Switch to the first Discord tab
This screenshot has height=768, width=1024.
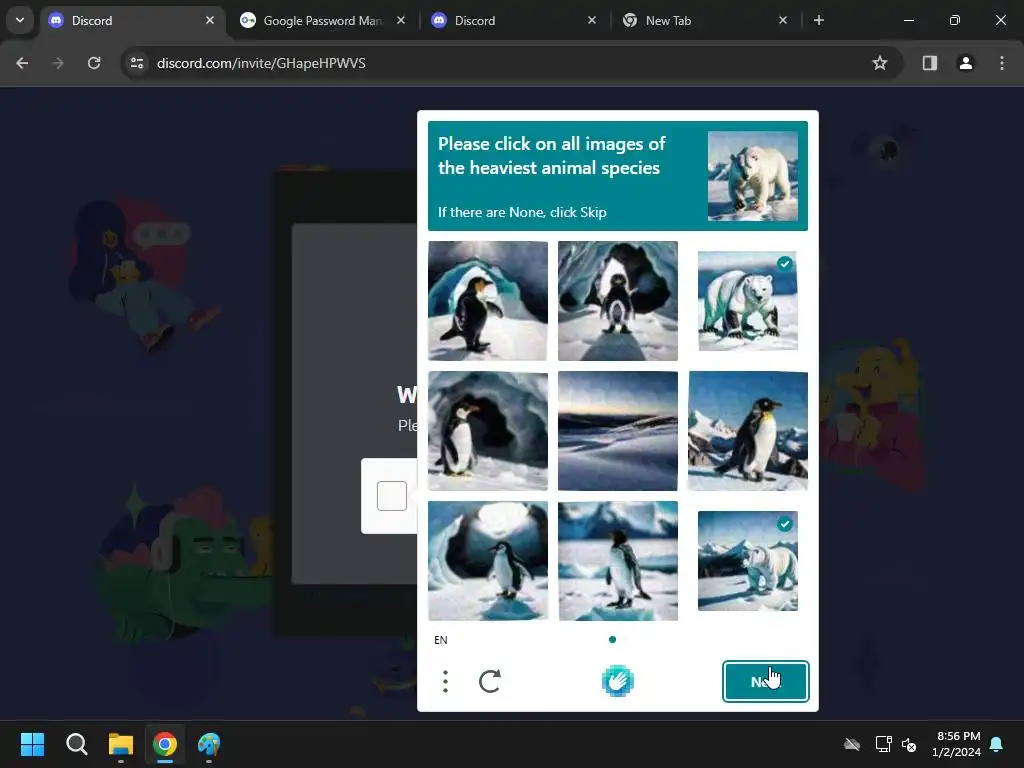(x=131, y=21)
